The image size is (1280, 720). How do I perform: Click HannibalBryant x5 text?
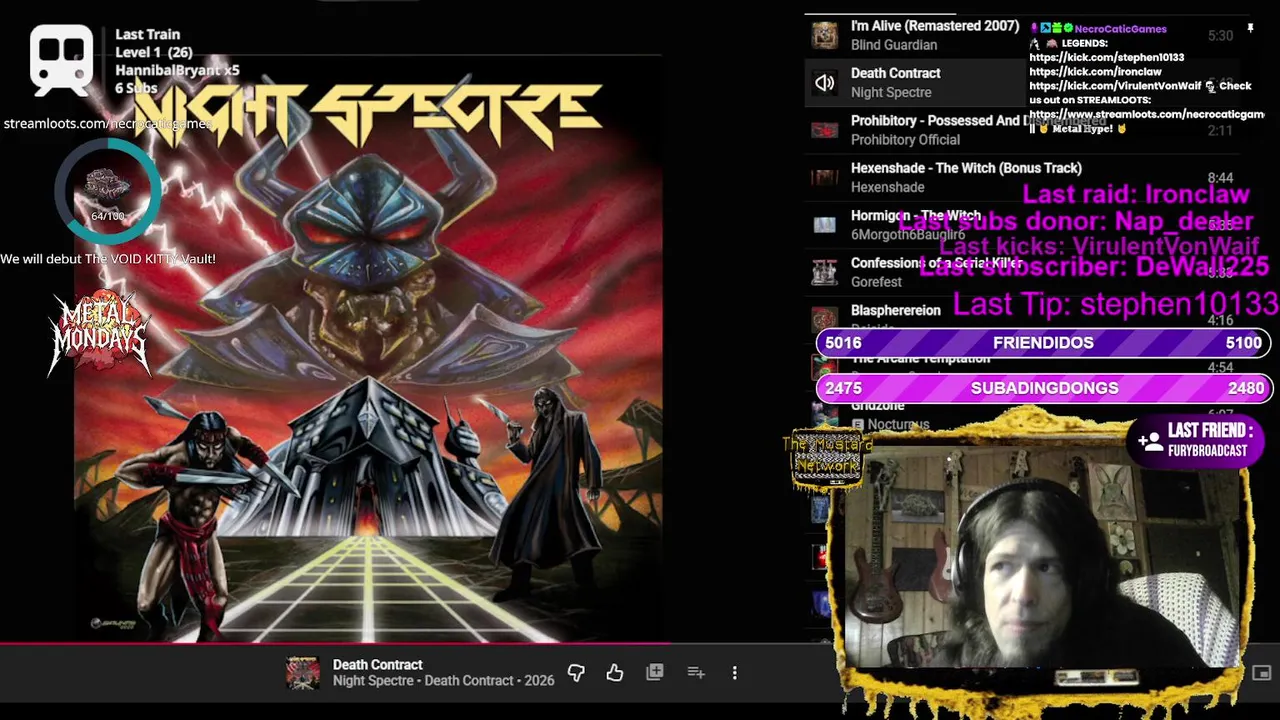click(x=177, y=70)
